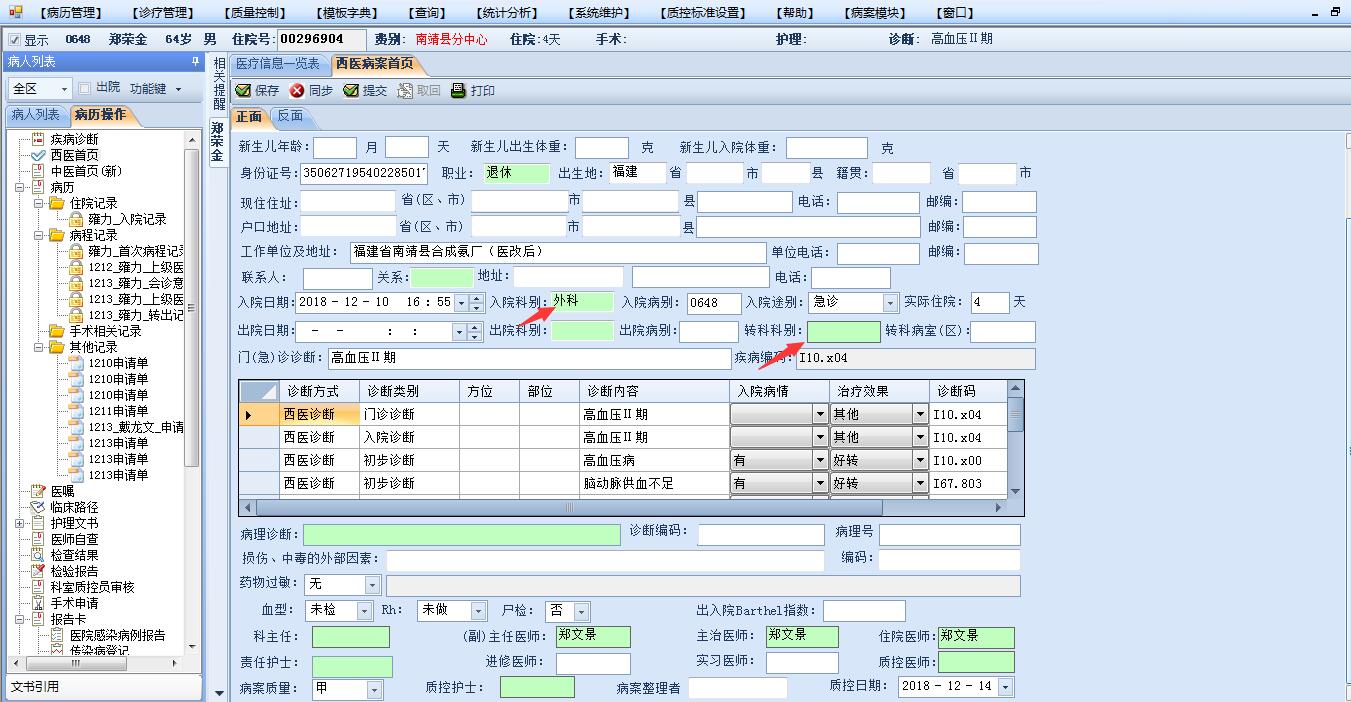
Task: Open 入院病情 dropdown for 脑动脉供血不足 row
Action: (820, 483)
